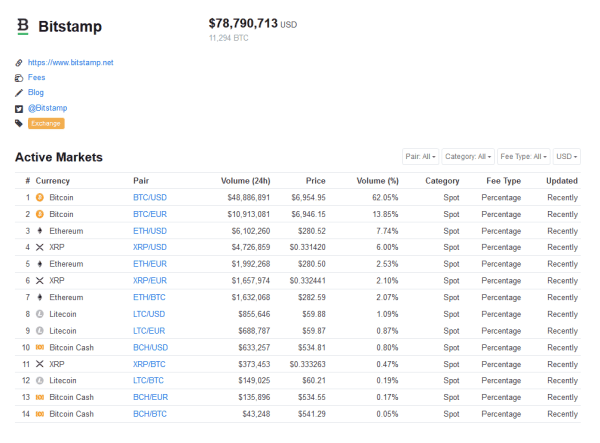Open the Fee Type: All dropdown

coord(523,156)
